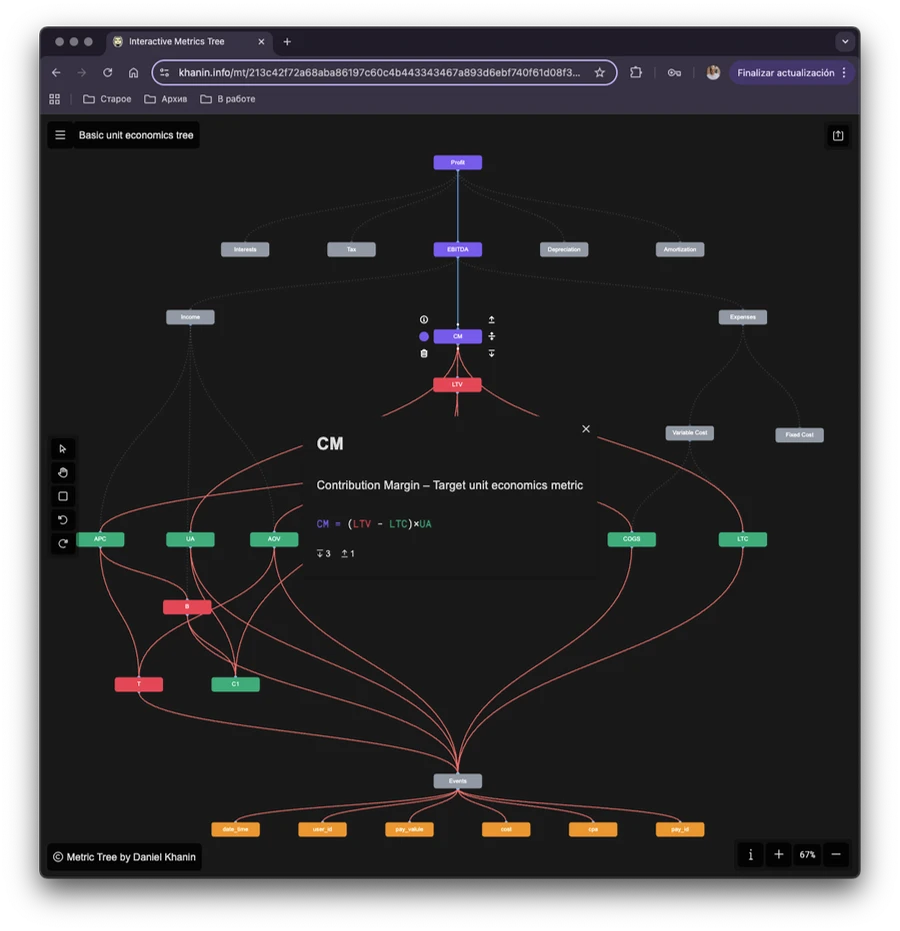Click the purple color dot beside CM node
Viewport: 900px width, 931px height.
click(424, 337)
